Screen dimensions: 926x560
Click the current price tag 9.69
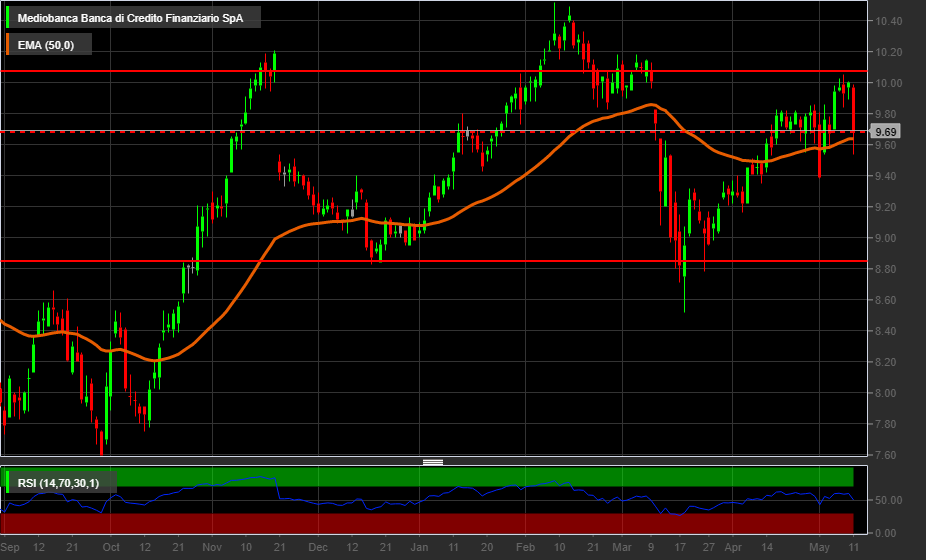point(885,132)
